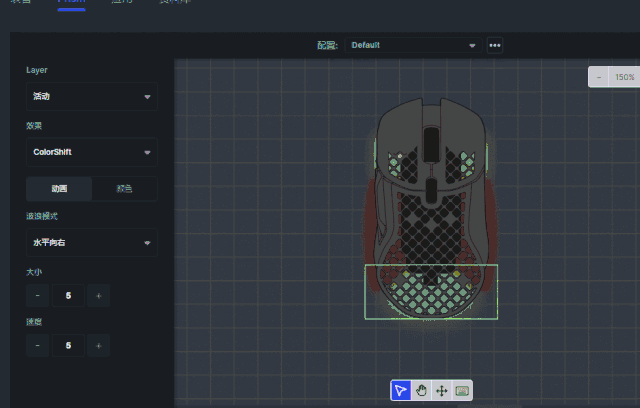Screen dimensions: 640x408
Task: Select the arrow pointer tool
Action: [x=400, y=390]
